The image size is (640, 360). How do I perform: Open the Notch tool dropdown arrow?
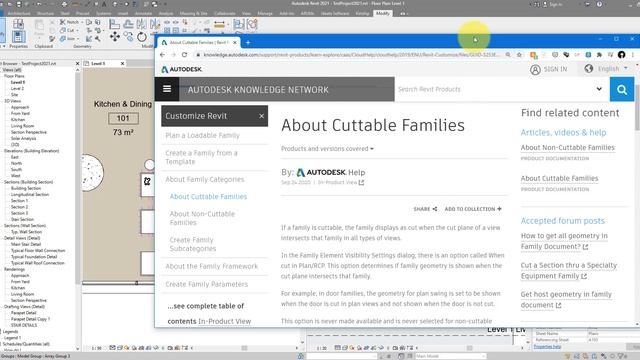tap(81, 22)
